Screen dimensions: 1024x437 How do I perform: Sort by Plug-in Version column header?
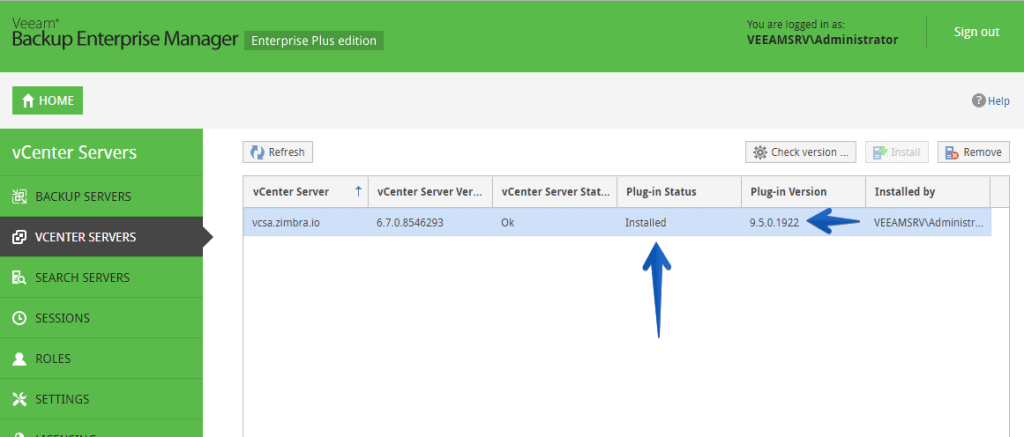804,192
